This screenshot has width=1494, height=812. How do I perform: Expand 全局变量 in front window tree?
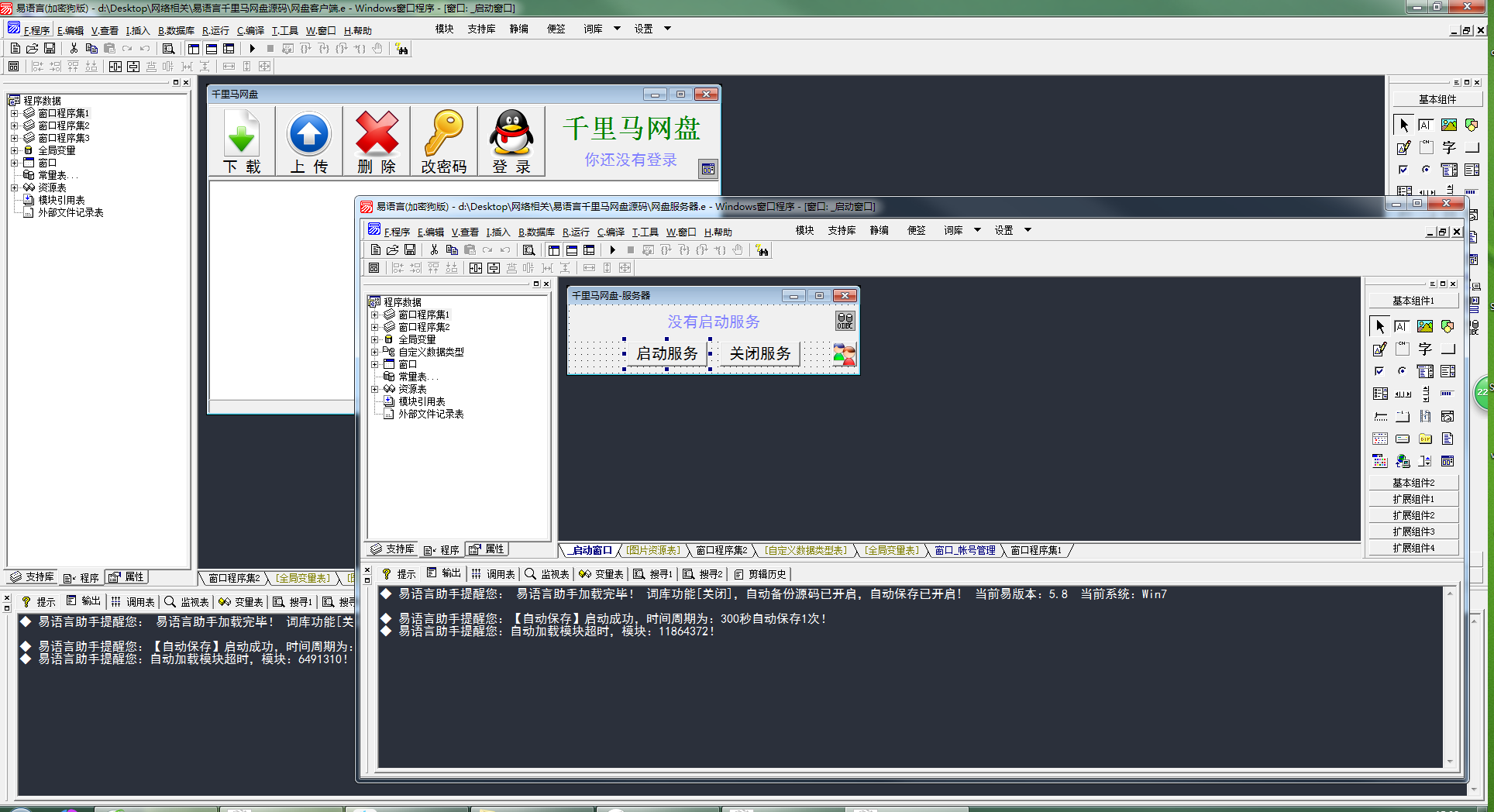click(x=375, y=339)
